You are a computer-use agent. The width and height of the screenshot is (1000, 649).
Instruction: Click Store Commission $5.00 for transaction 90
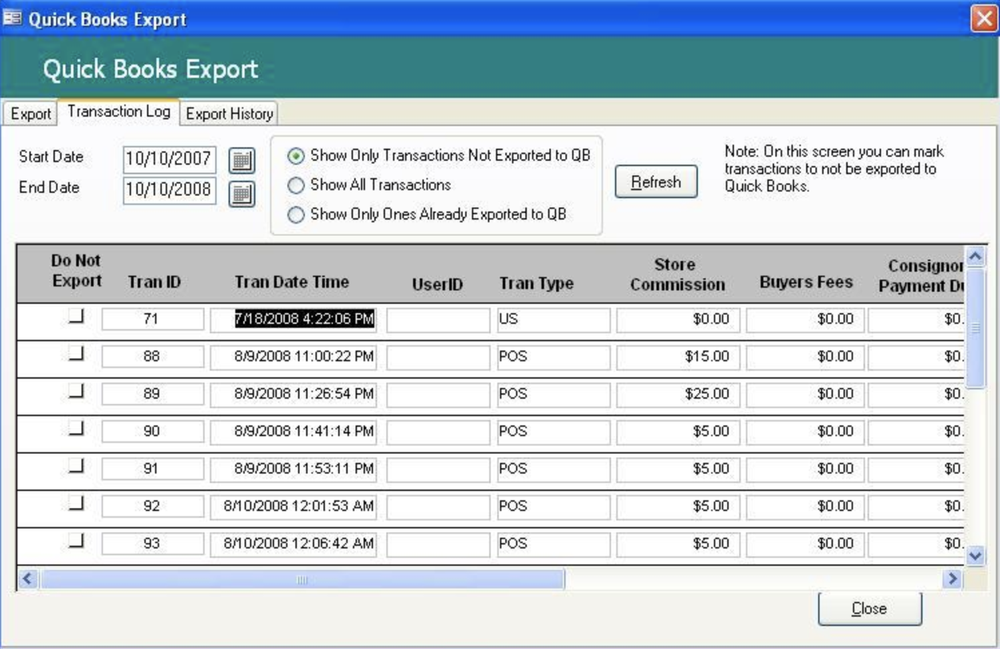[x=678, y=433]
